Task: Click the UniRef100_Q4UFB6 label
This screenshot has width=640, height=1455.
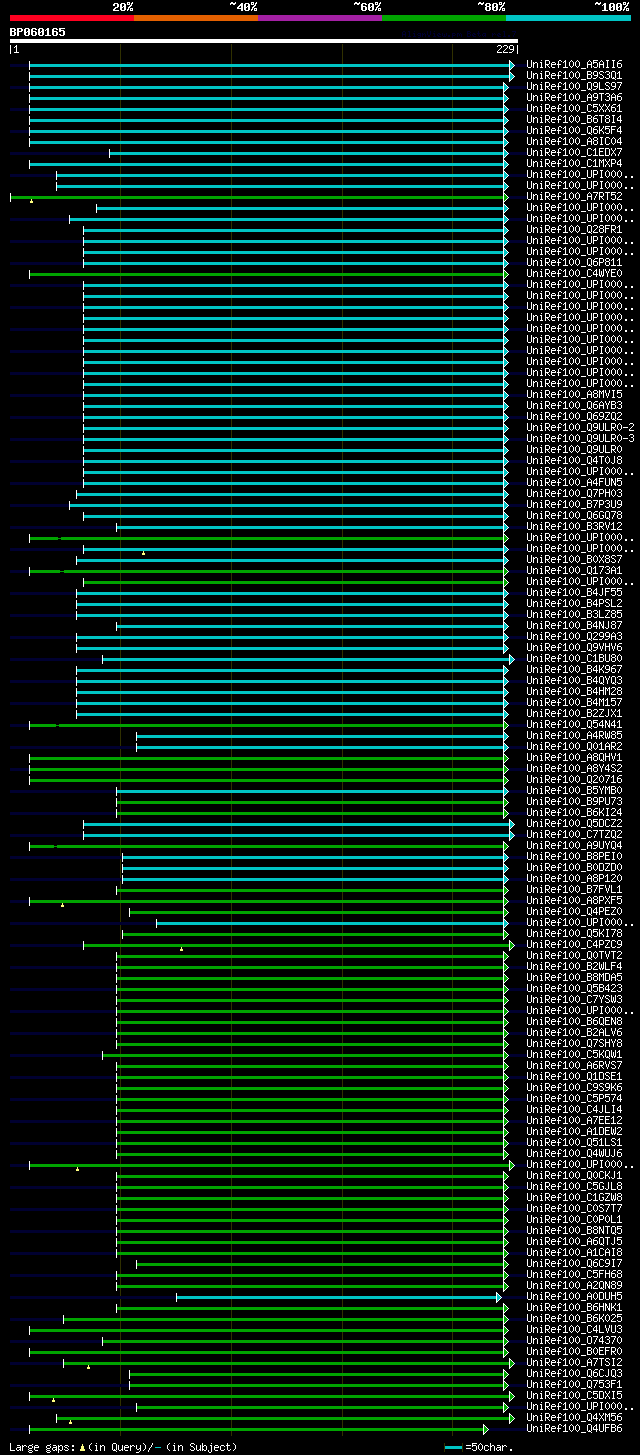Action: [574, 1428]
